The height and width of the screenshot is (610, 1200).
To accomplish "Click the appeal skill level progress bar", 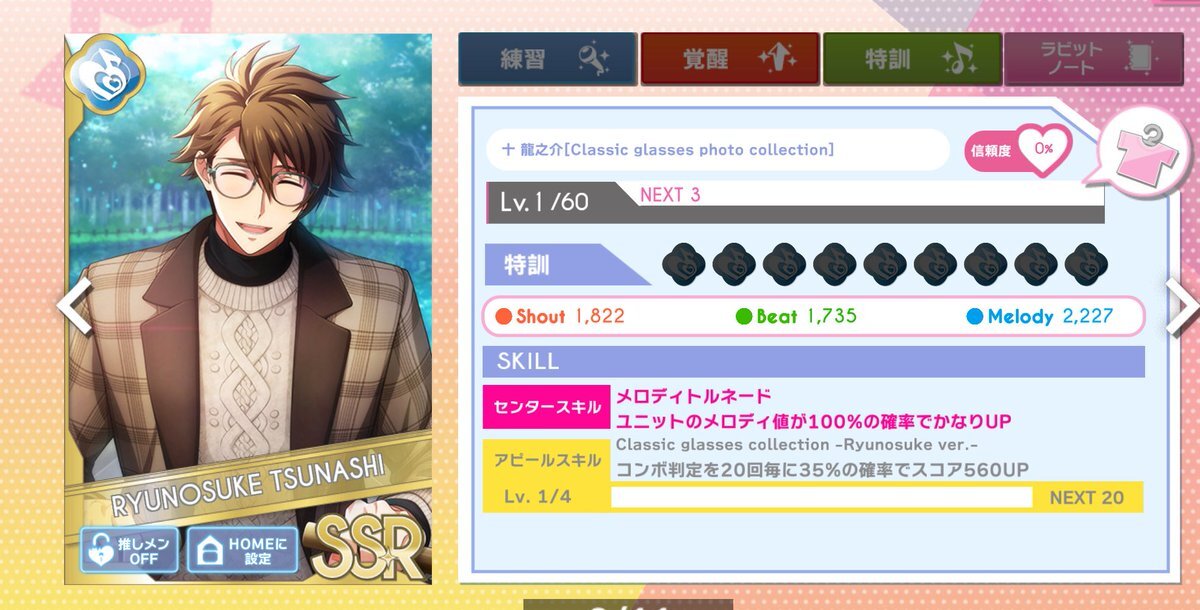I will coord(821,497).
